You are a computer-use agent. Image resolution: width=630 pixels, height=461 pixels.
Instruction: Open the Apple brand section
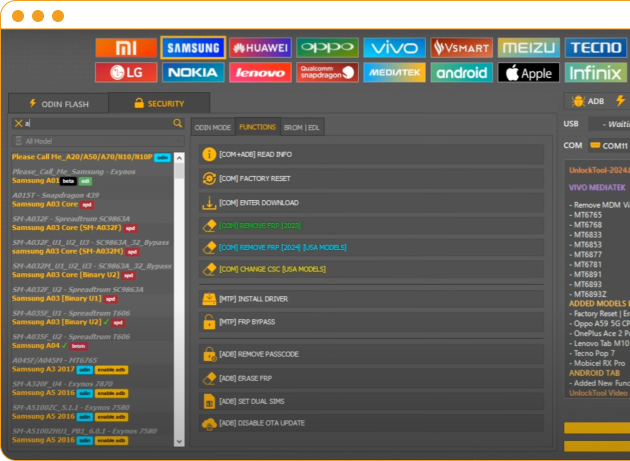pyautogui.click(x=528, y=73)
